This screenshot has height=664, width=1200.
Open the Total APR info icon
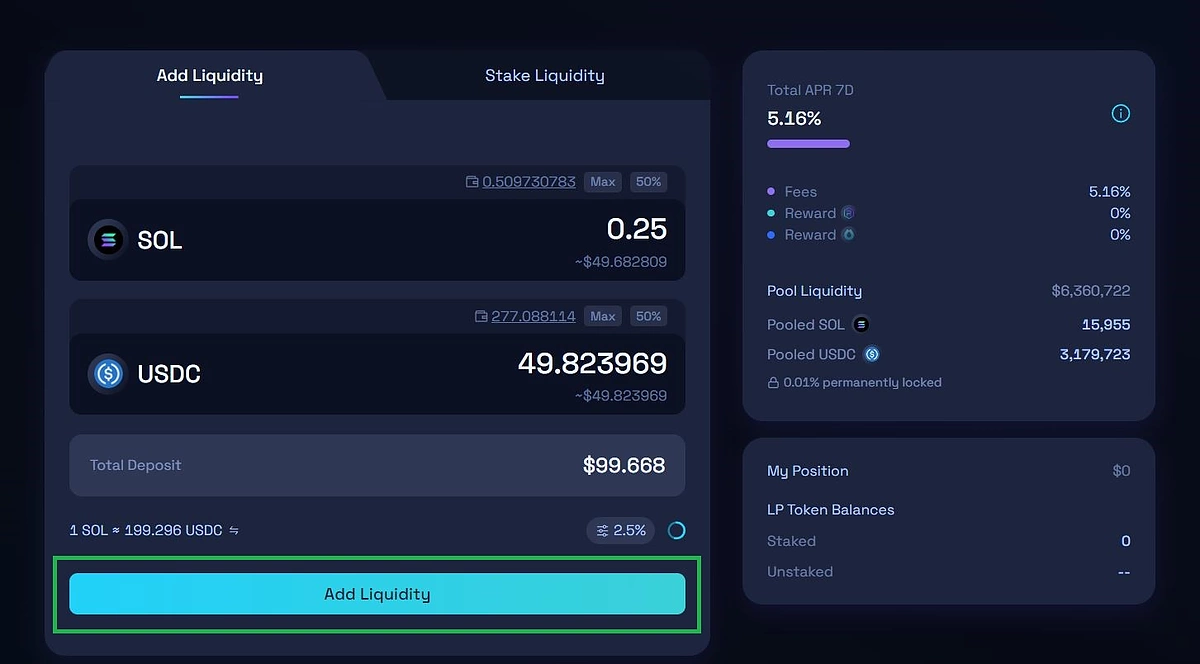point(1121,114)
